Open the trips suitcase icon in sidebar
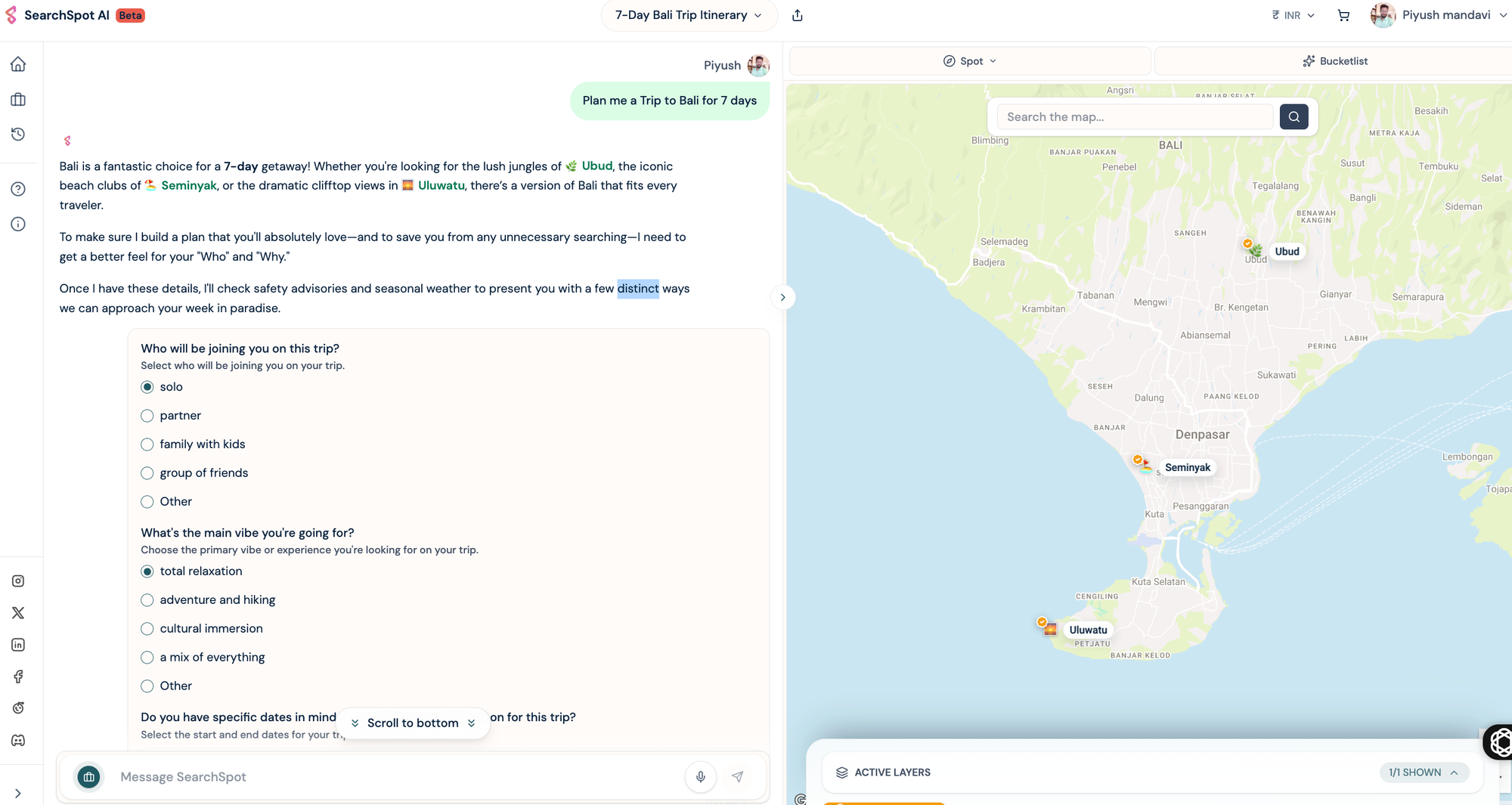Viewport: 1512px width, 805px height. tap(18, 100)
